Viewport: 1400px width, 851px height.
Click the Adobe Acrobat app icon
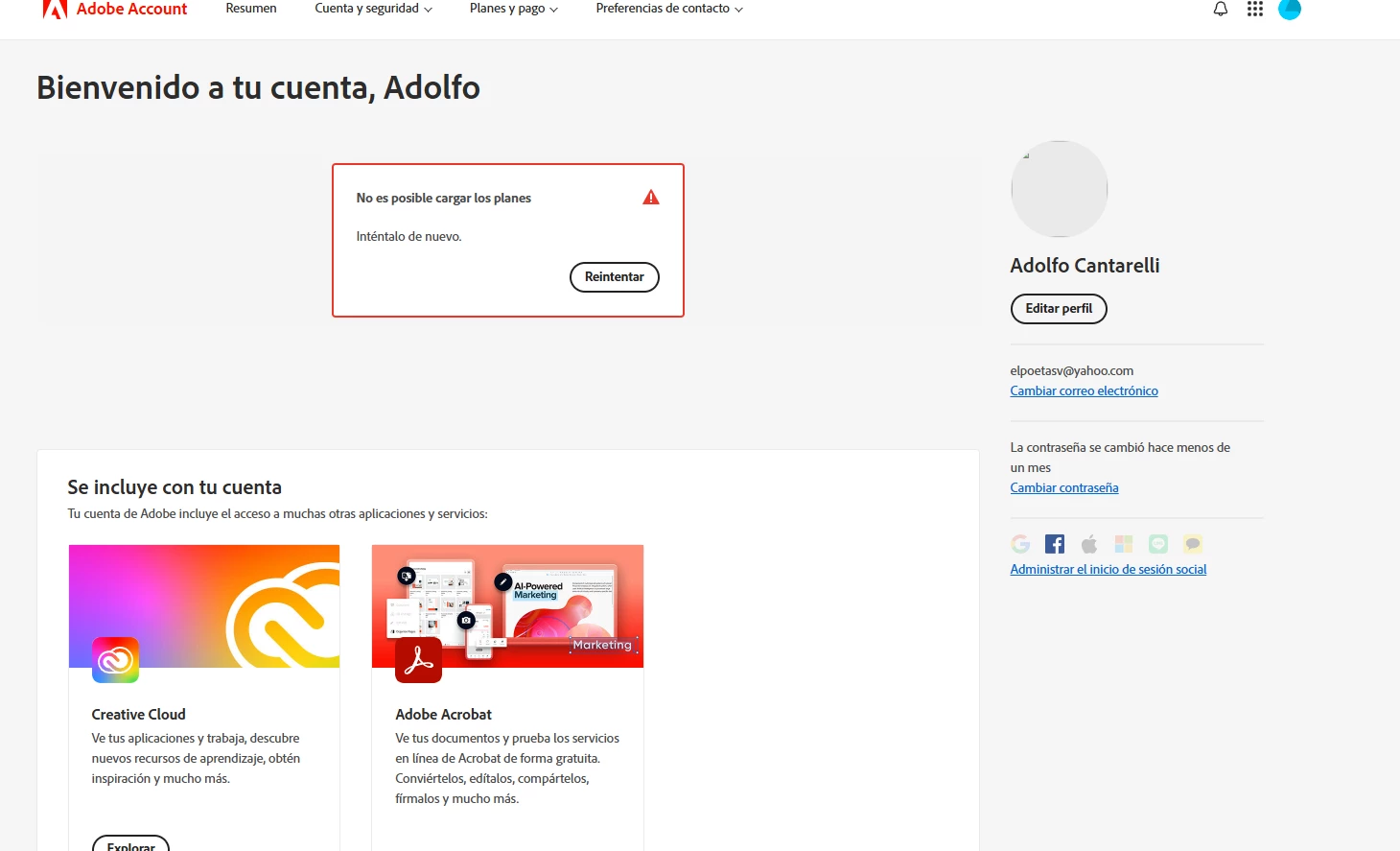point(419,660)
